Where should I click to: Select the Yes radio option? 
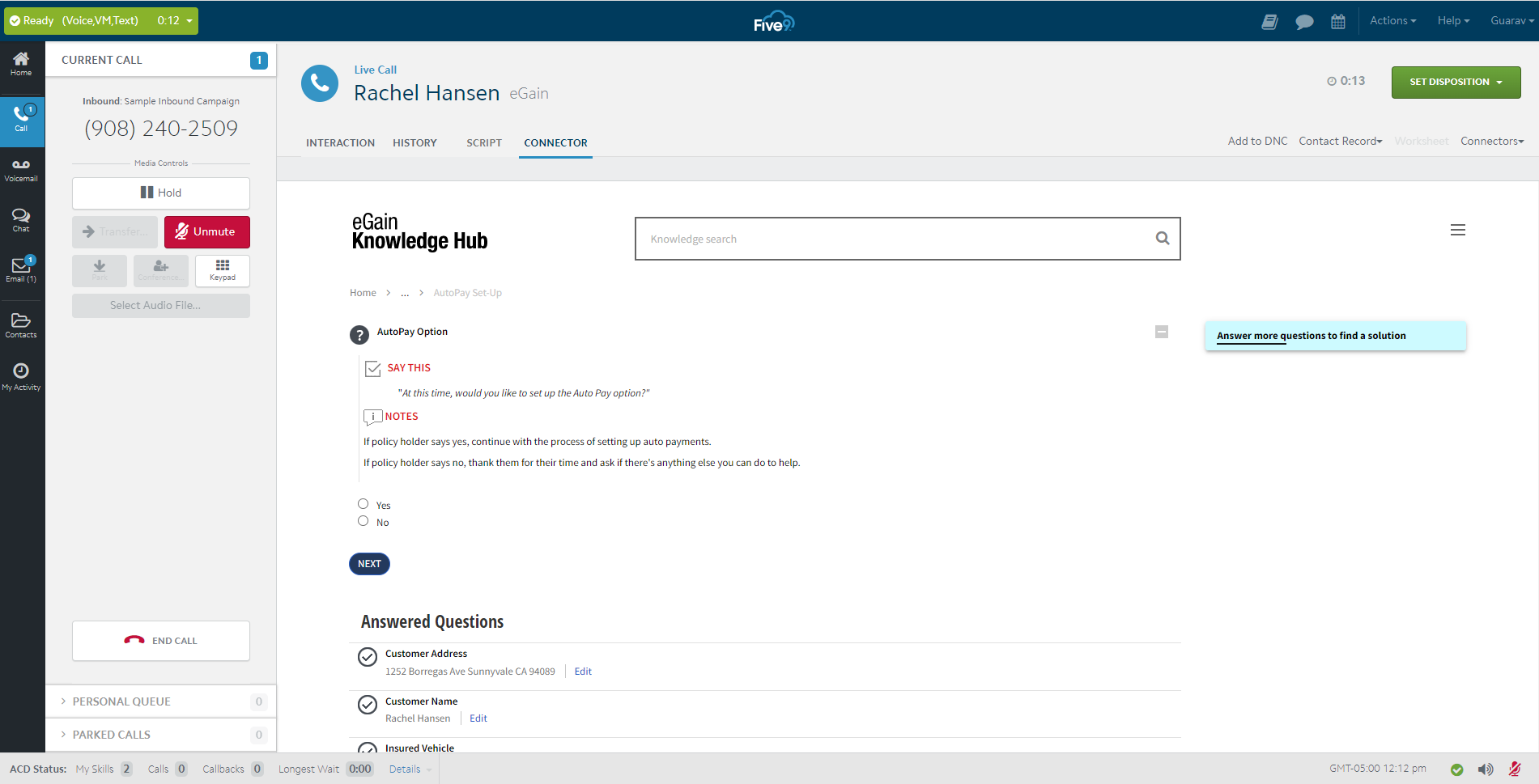click(363, 503)
